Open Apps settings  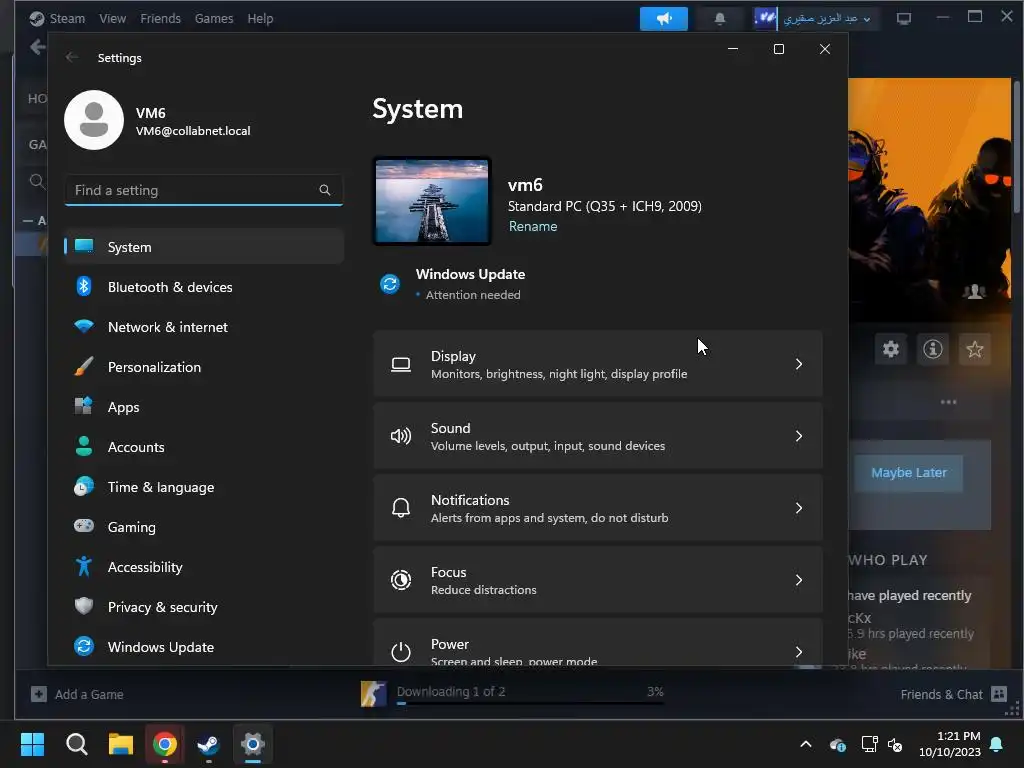pos(204,407)
